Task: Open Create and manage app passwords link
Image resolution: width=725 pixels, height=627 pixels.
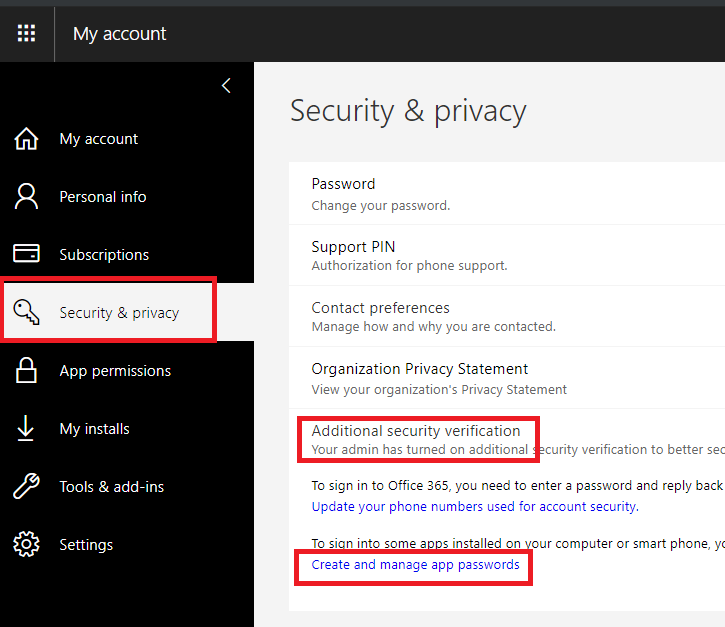Action: pos(415,565)
